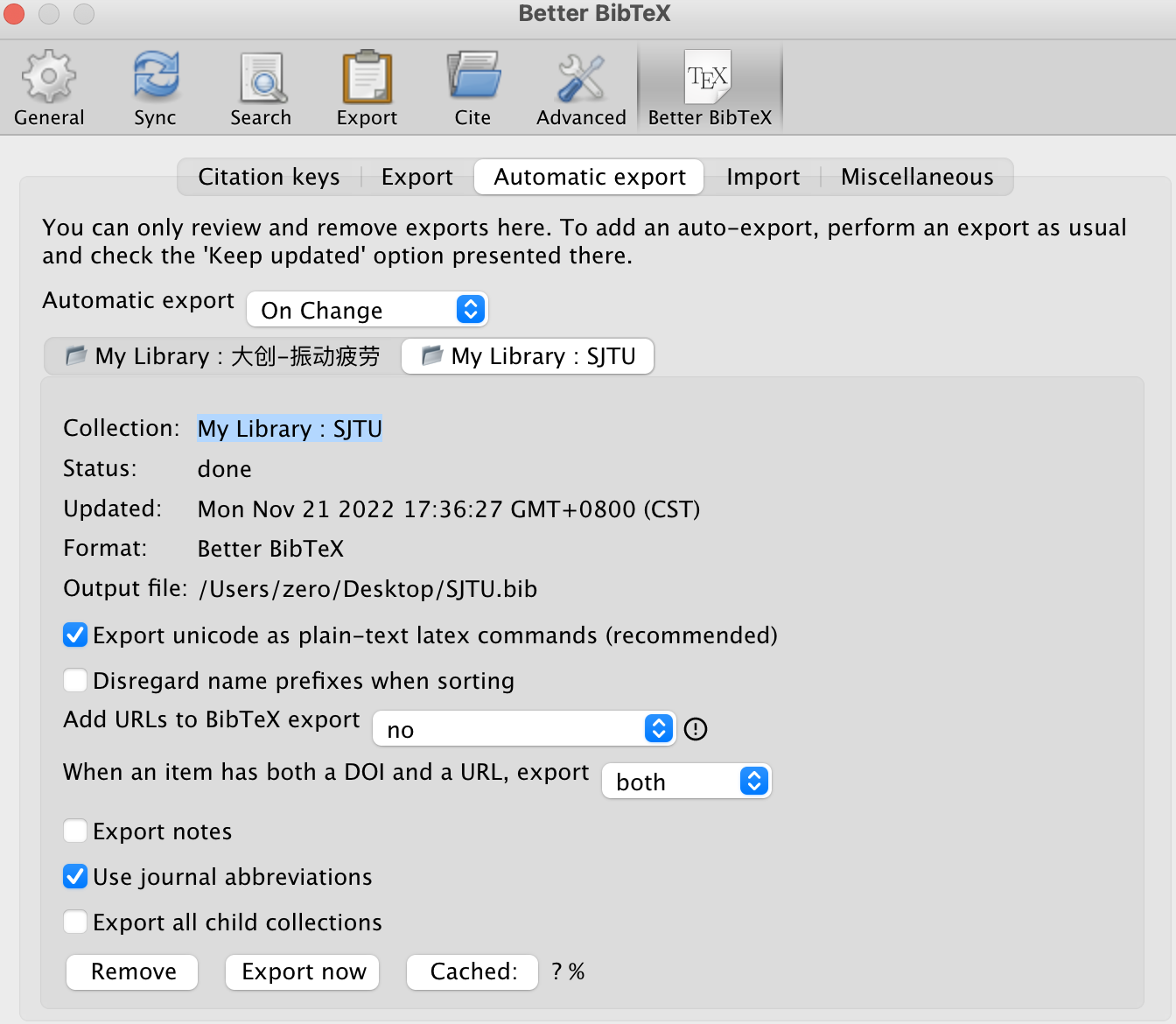The image size is (1176, 1024).
Task: Select the My Library : SJTU export tab
Action: [x=528, y=356]
